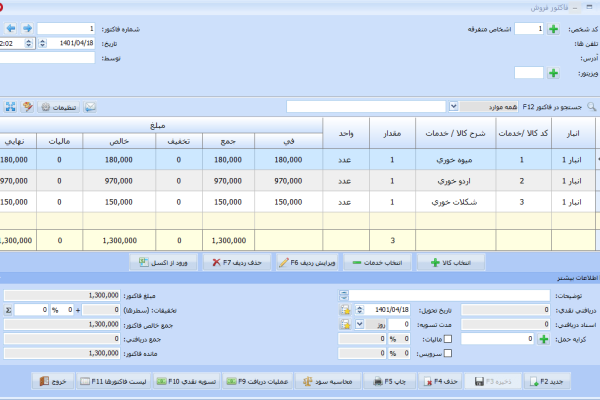Focus the شماره فاکتور invoice number field
Screen dimensions: 600x400
point(66,29)
